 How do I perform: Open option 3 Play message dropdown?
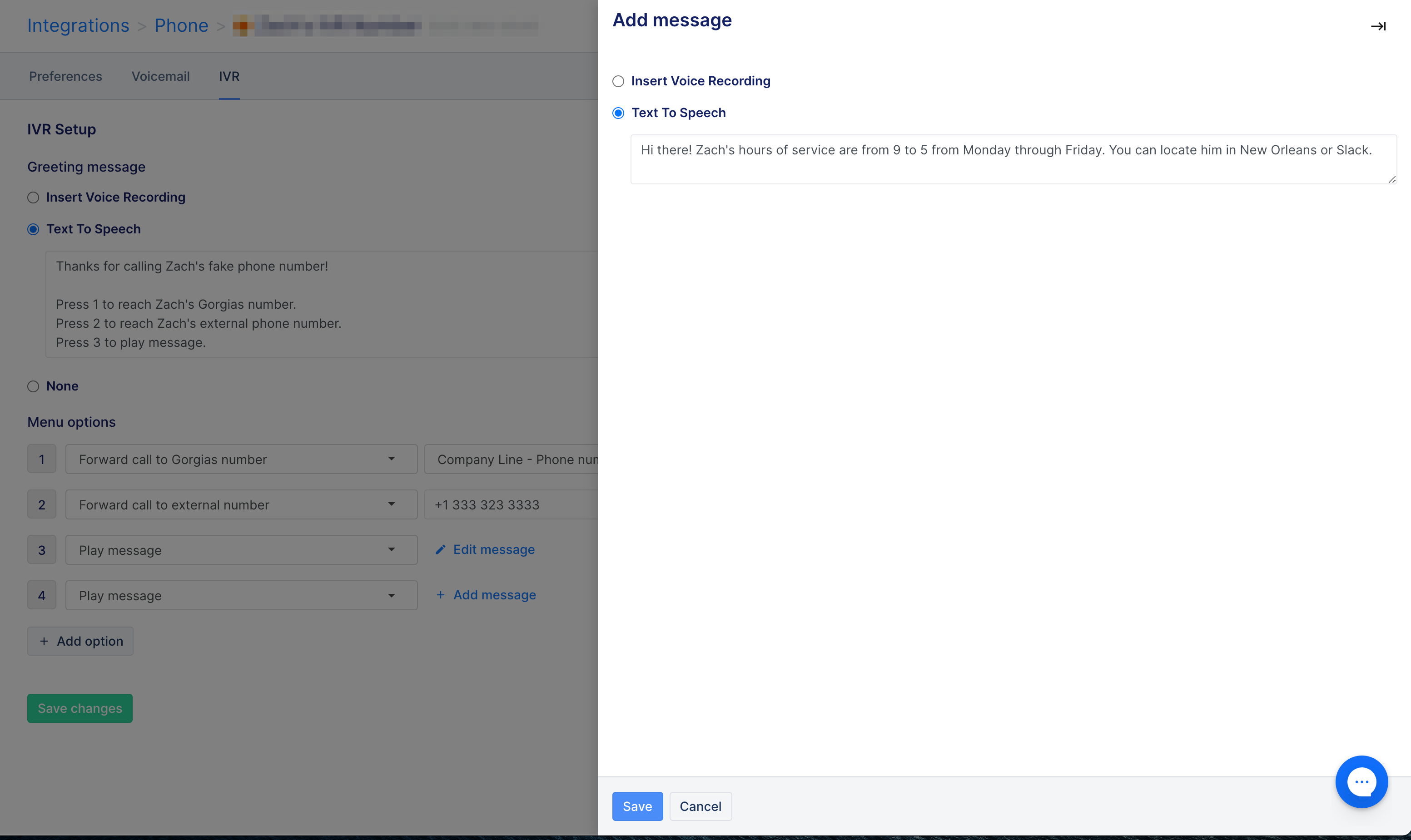pyautogui.click(x=241, y=549)
